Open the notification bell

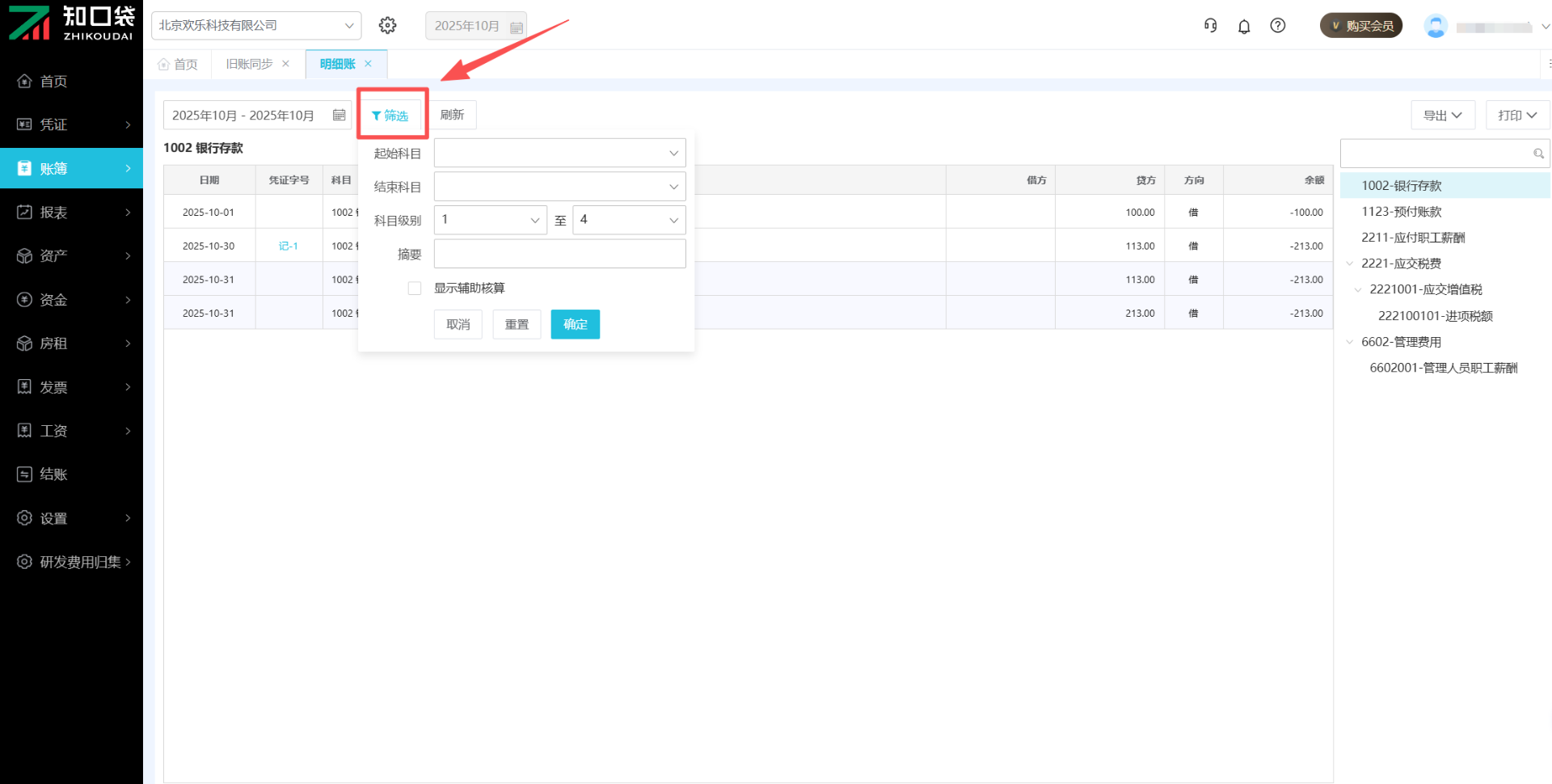1244,27
